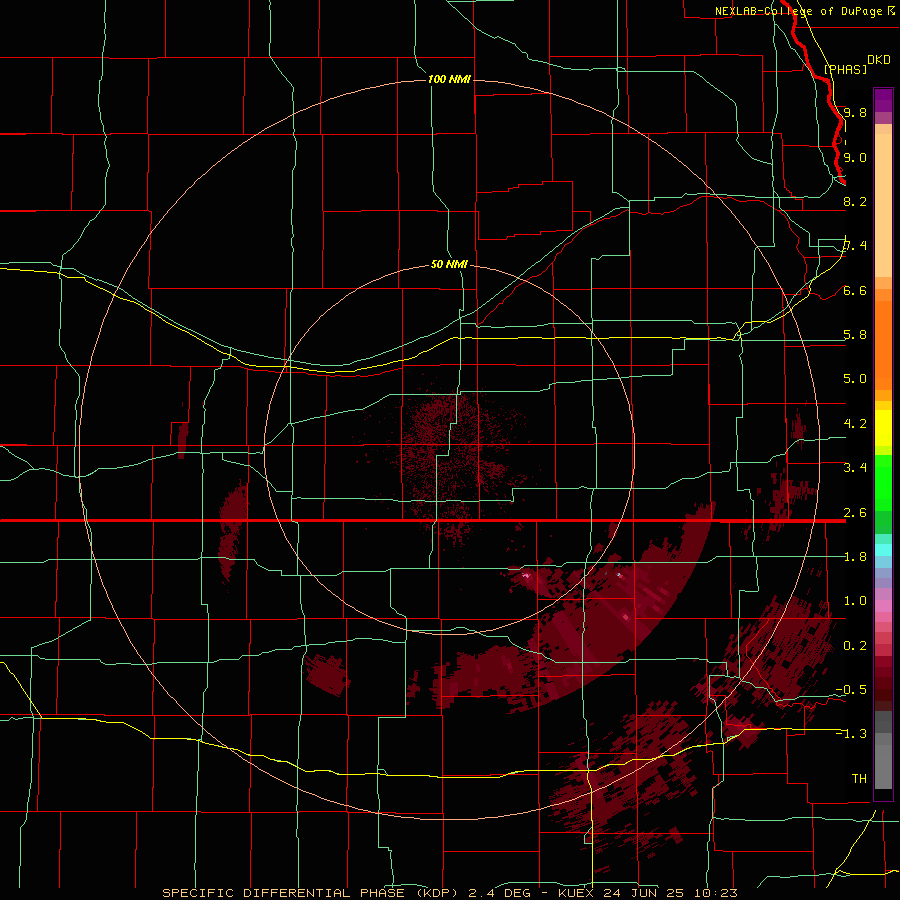Click the 5.0 value on the color scale
Image resolution: width=900 pixels, height=900 pixels.
pos(855,379)
